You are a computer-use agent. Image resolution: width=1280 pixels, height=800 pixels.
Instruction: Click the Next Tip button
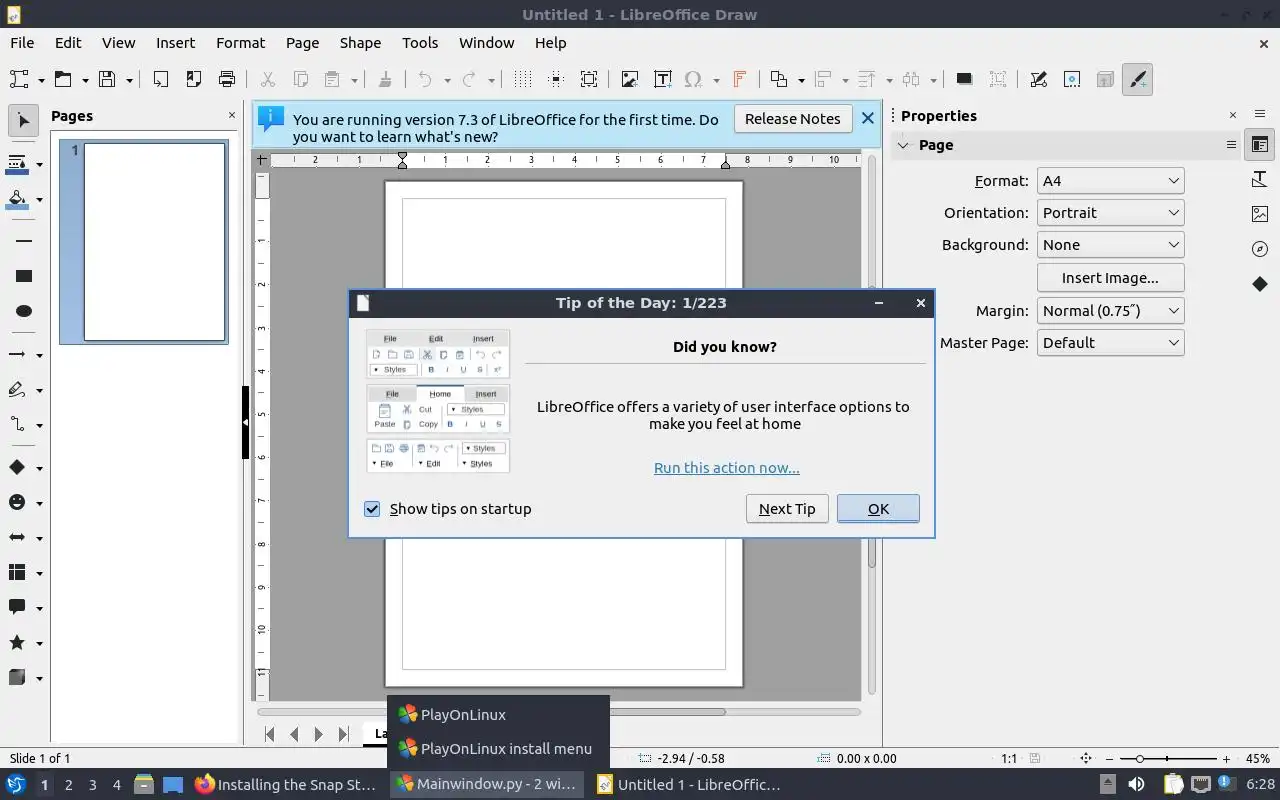[787, 509]
